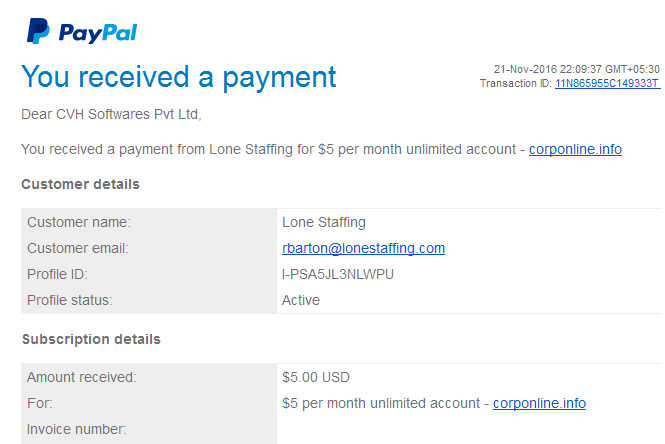Open corponline.info link in payment message
Viewport: 665px width, 444px height.
tap(575, 149)
